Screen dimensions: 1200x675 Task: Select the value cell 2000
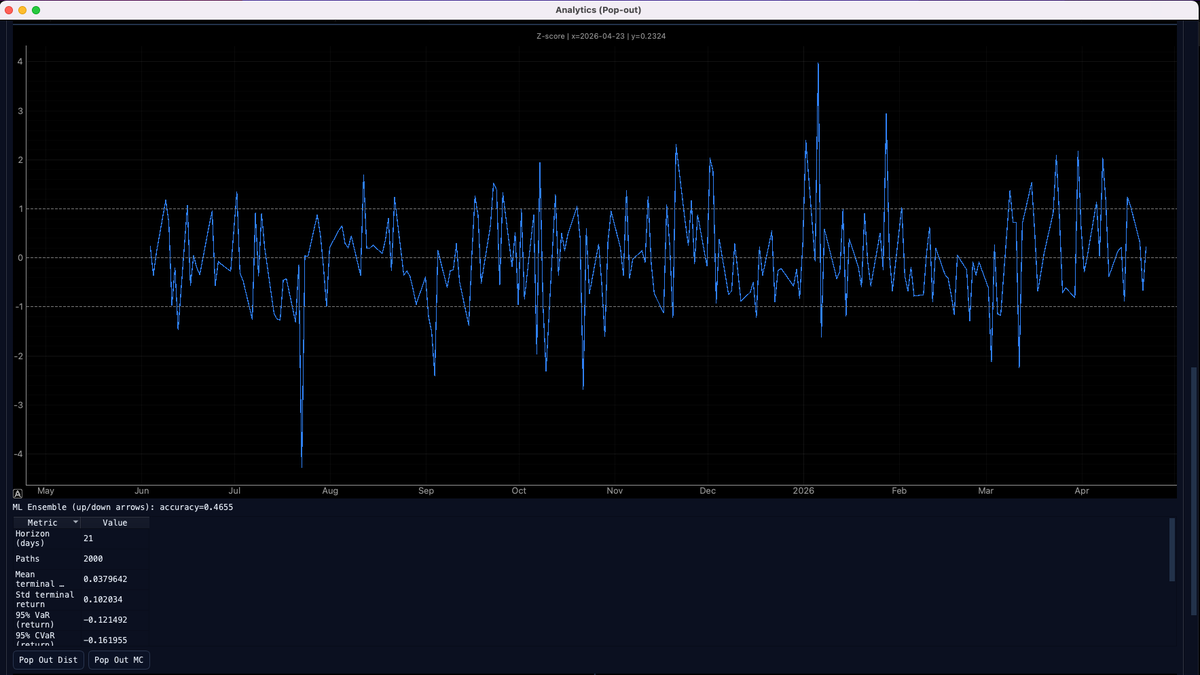(x=115, y=558)
